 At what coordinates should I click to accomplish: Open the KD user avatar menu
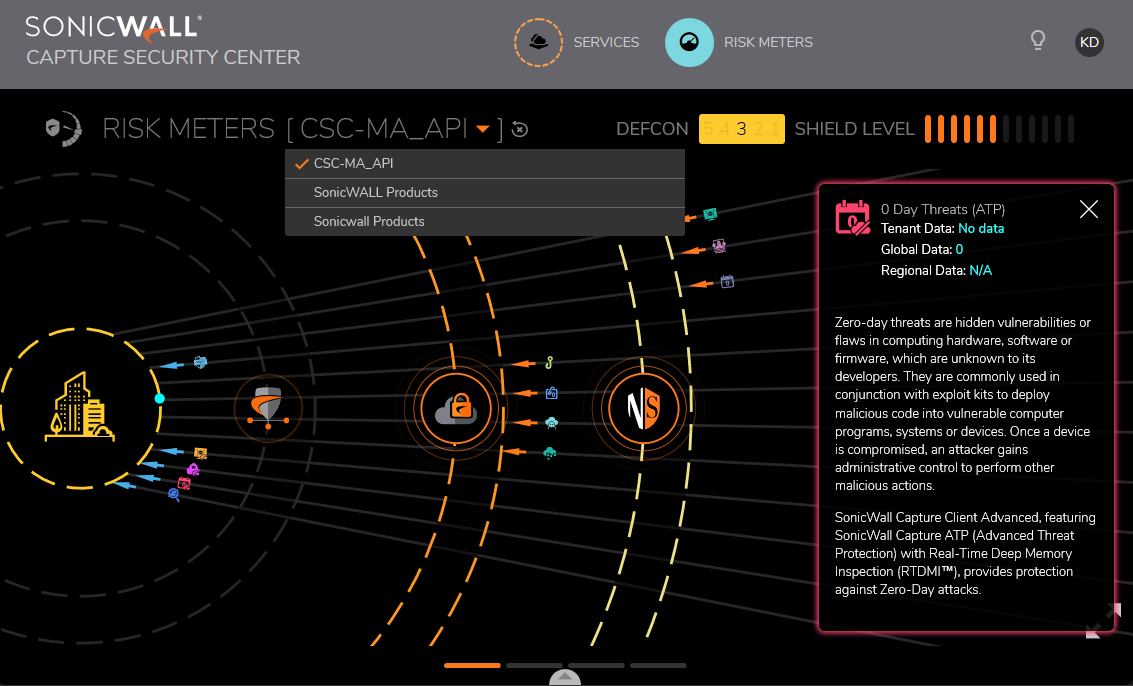[1089, 42]
